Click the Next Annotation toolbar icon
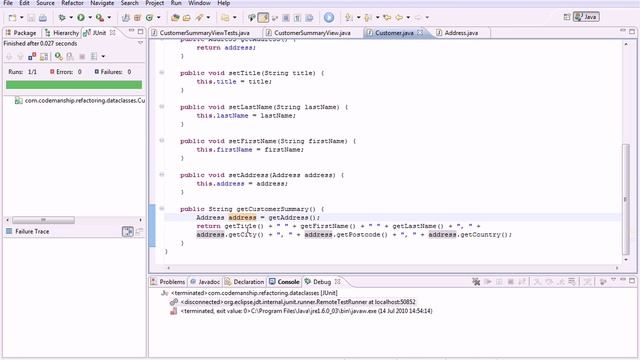The width and height of the screenshot is (640, 360). [349, 18]
